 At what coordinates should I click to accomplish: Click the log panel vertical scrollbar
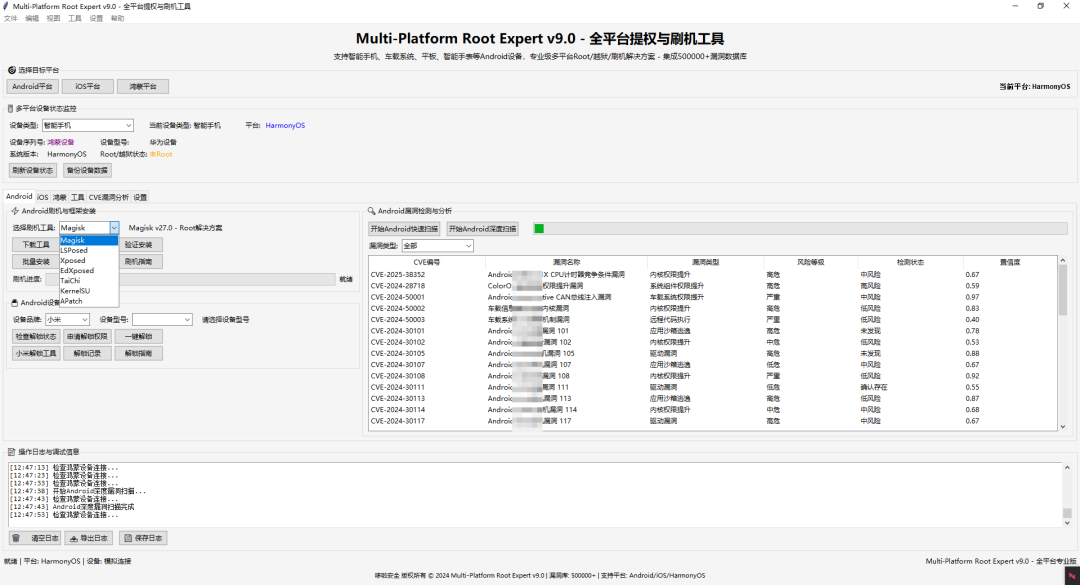coord(1067,495)
